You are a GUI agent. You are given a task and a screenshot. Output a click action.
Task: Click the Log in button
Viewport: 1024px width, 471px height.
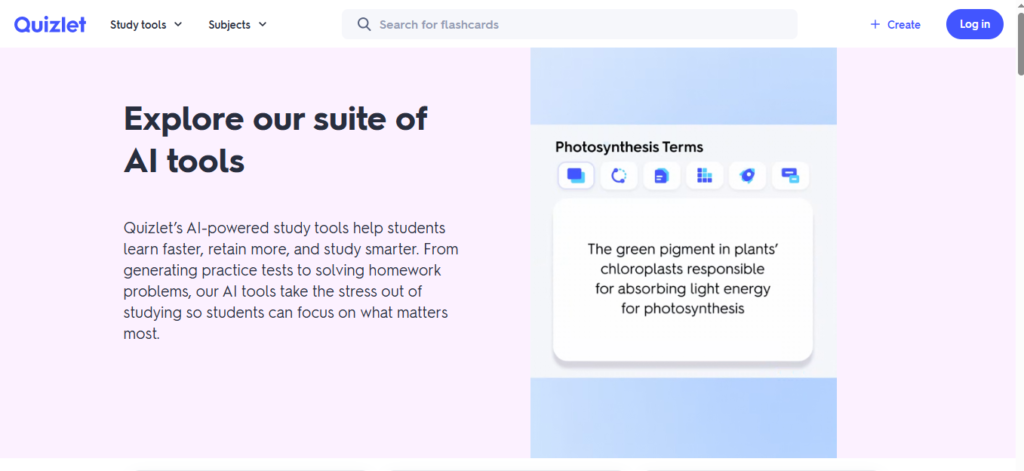(x=974, y=24)
